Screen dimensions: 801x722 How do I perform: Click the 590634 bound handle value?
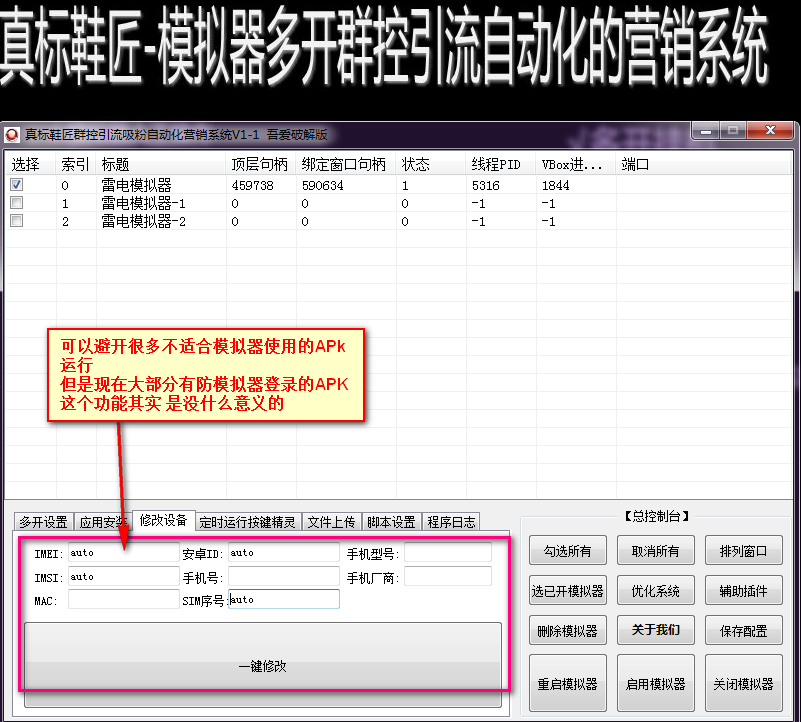pos(322,185)
